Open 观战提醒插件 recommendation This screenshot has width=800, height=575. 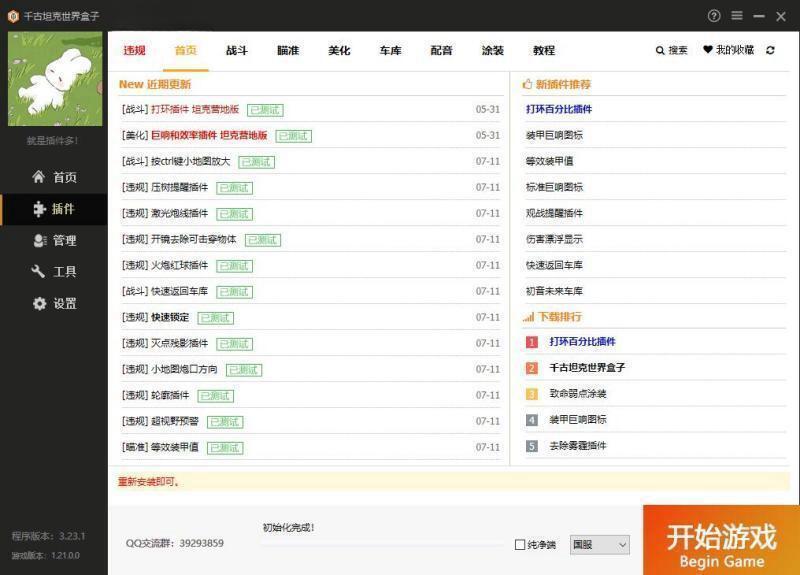tap(554, 213)
